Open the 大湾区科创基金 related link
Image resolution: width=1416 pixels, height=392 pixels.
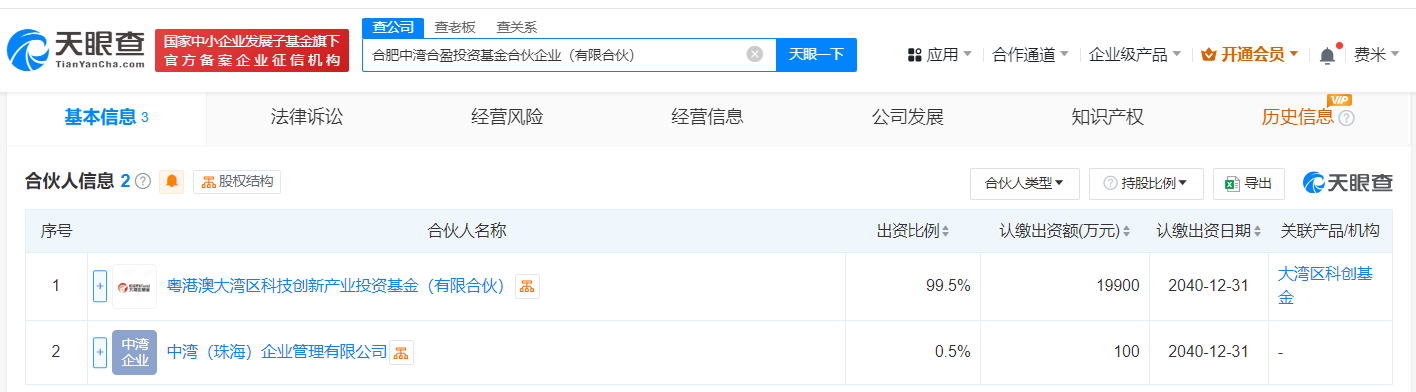click(1327, 285)
